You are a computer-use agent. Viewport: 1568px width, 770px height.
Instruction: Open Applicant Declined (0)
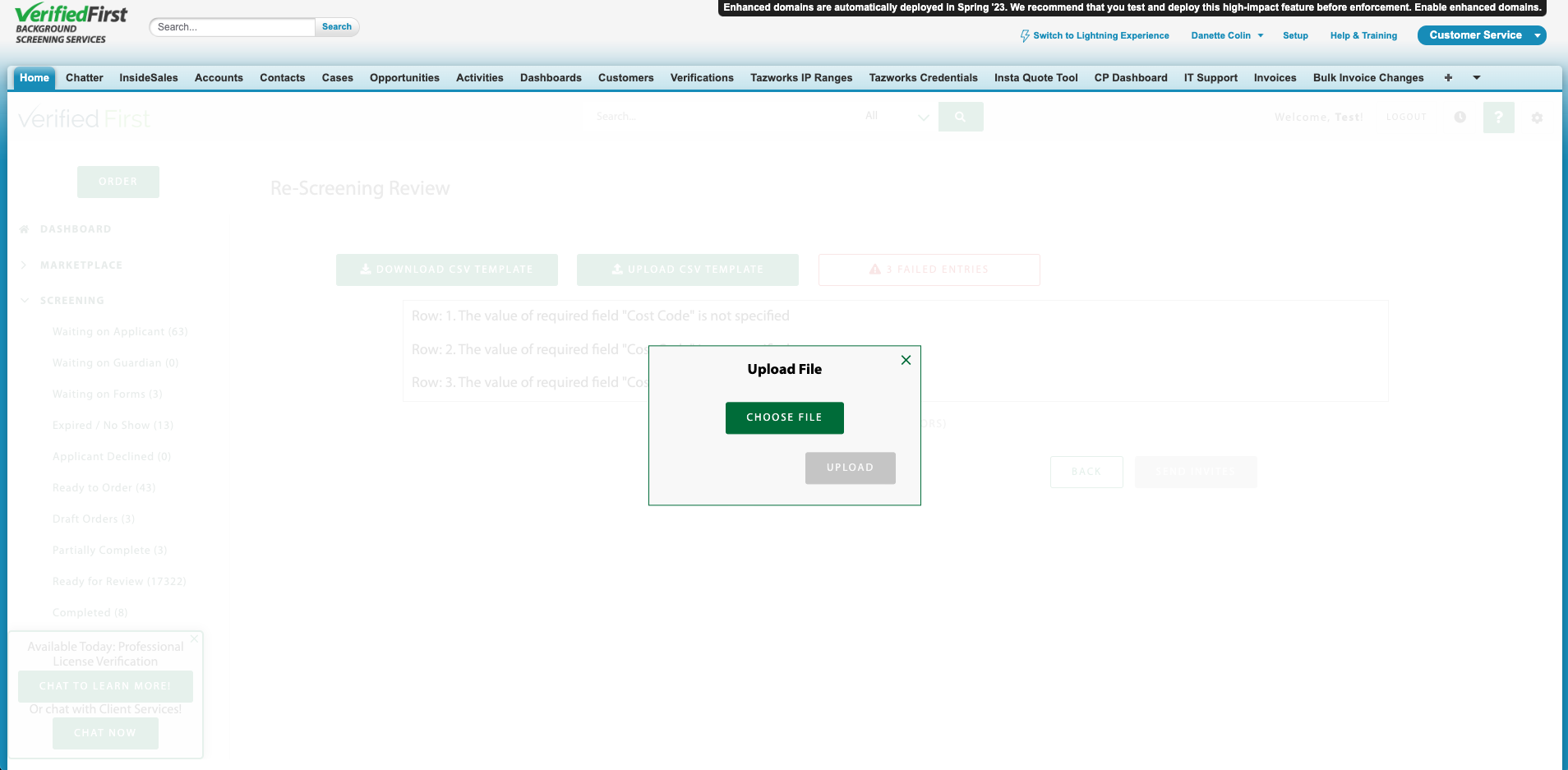[112, 457]
